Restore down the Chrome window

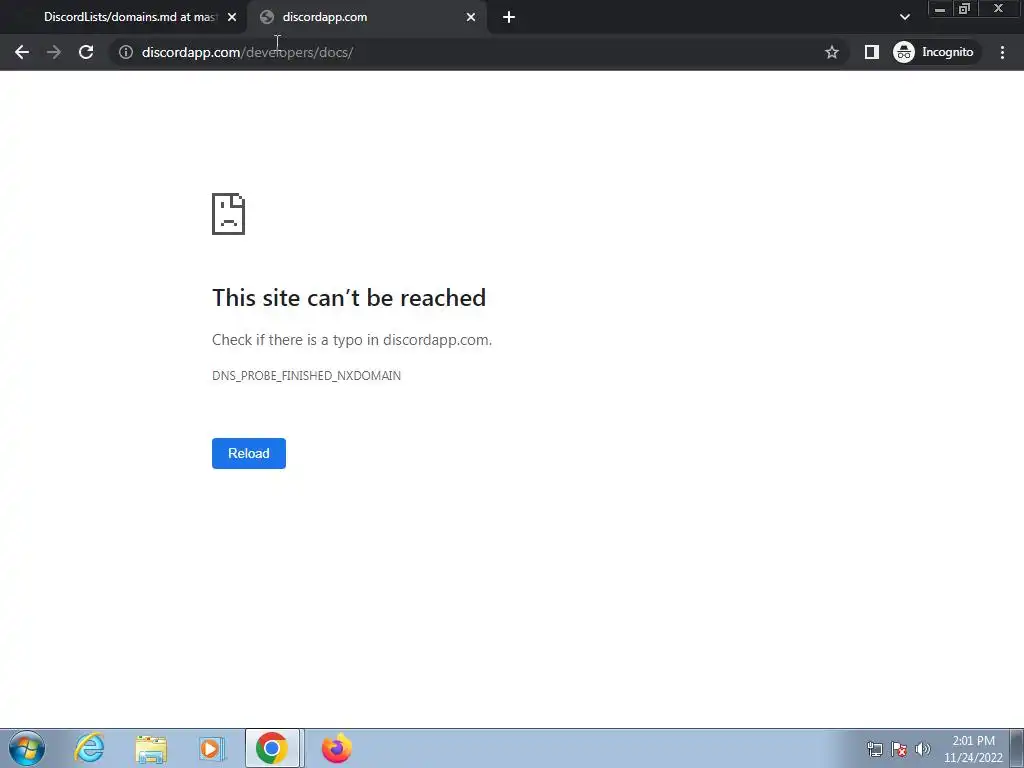pyautogui.click(x=965, y=9)
